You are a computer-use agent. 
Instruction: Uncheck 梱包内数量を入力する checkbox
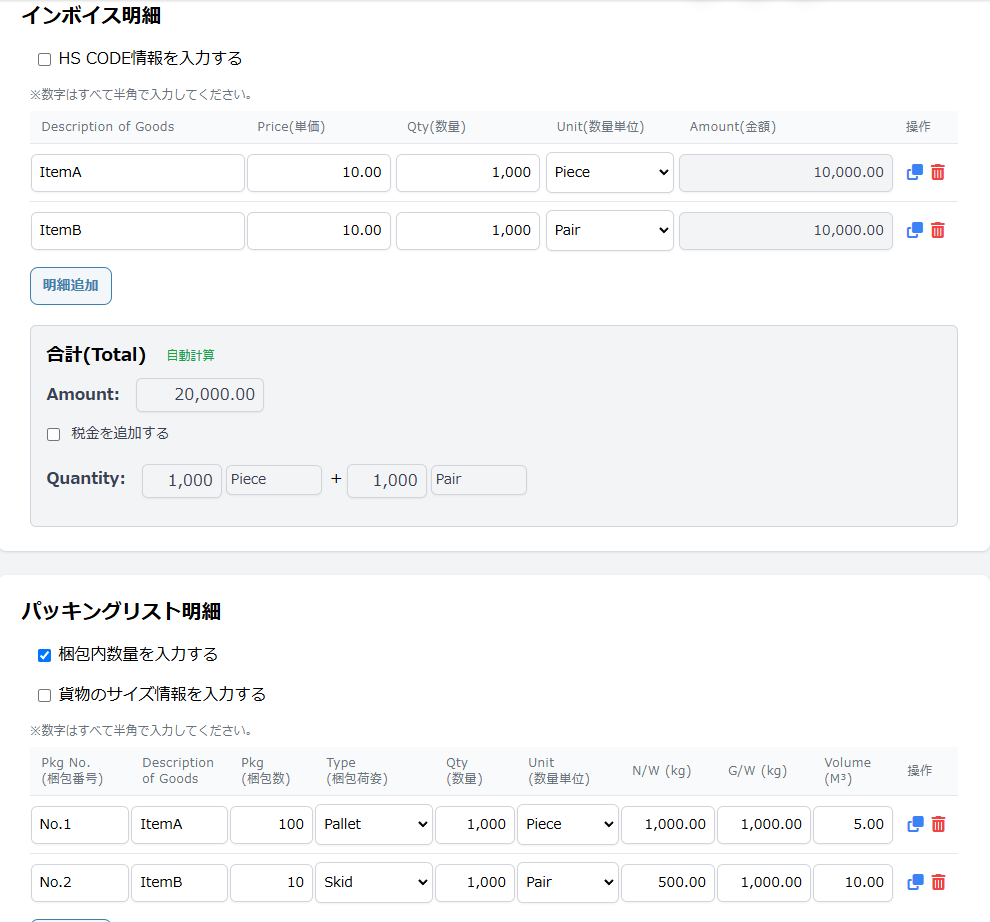(44, 656)
